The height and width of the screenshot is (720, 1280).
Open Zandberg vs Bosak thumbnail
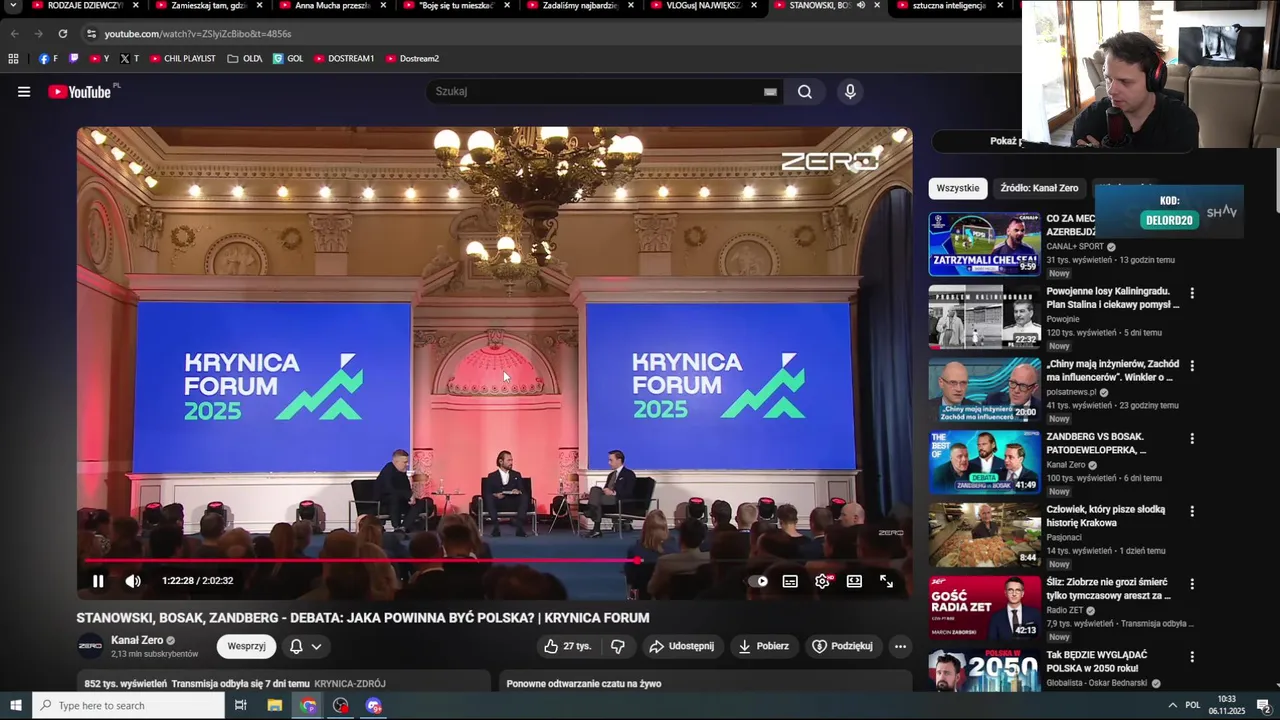(x=985, y=463)
